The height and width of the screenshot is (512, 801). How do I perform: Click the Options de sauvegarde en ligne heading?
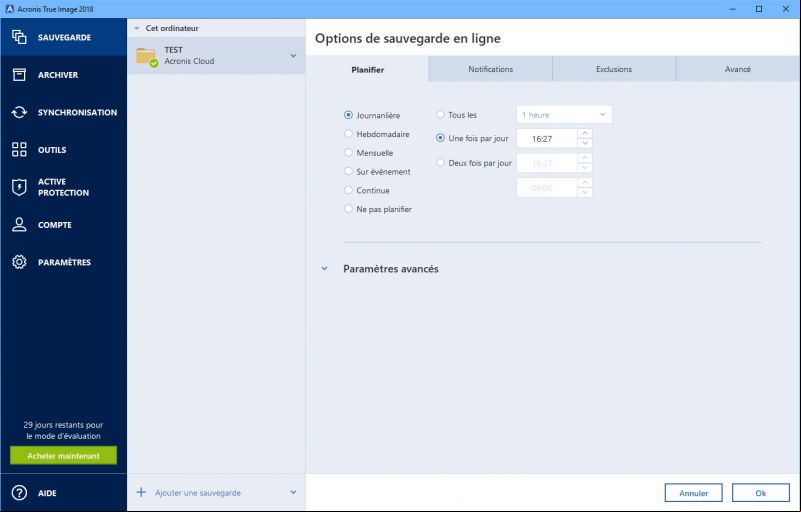[x=407, y=38]
